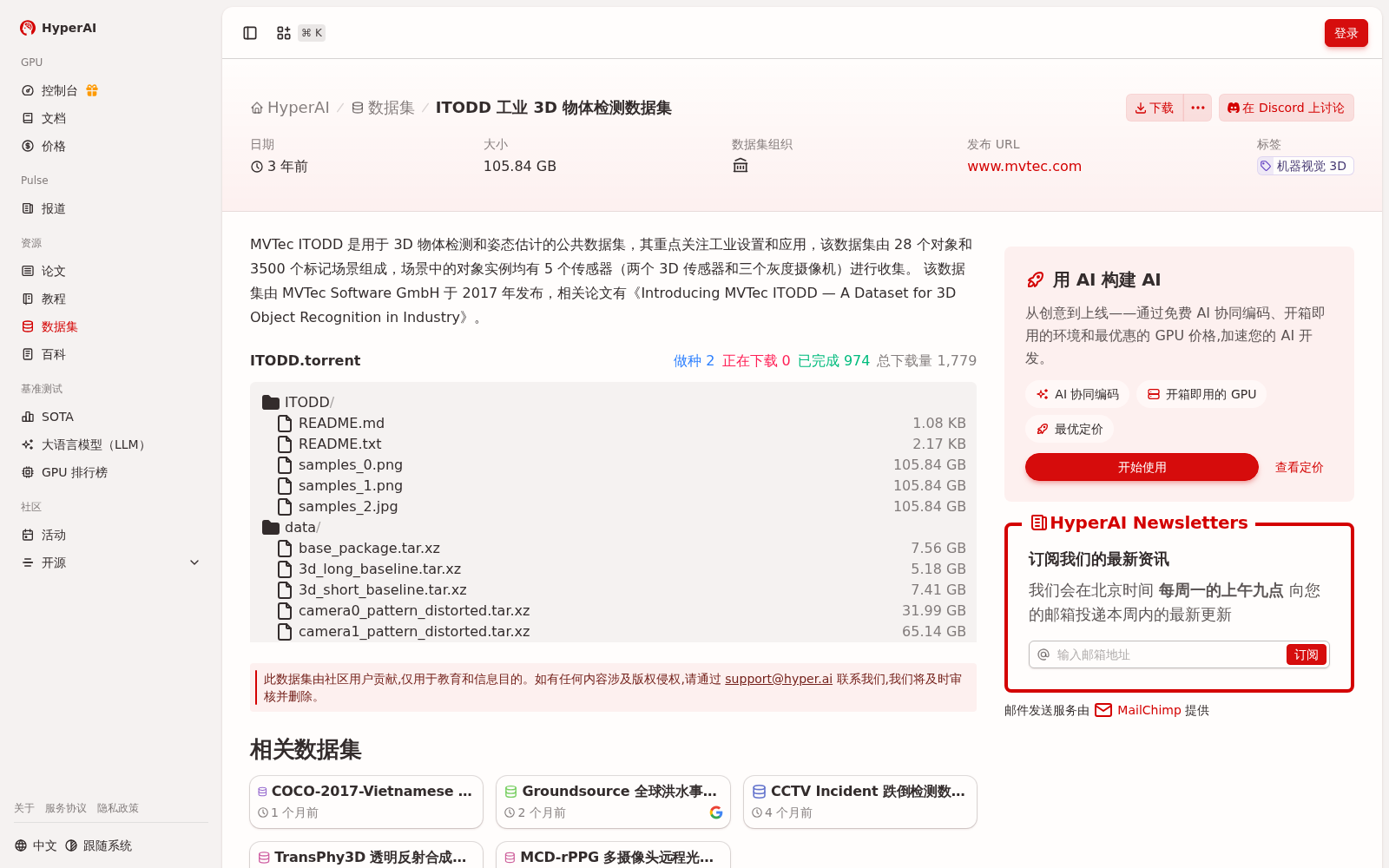The image size is (1389, 868).
Task: Go to HyperAI breadcrumb home
Action: pyautogui.click(x=290, y=108)
